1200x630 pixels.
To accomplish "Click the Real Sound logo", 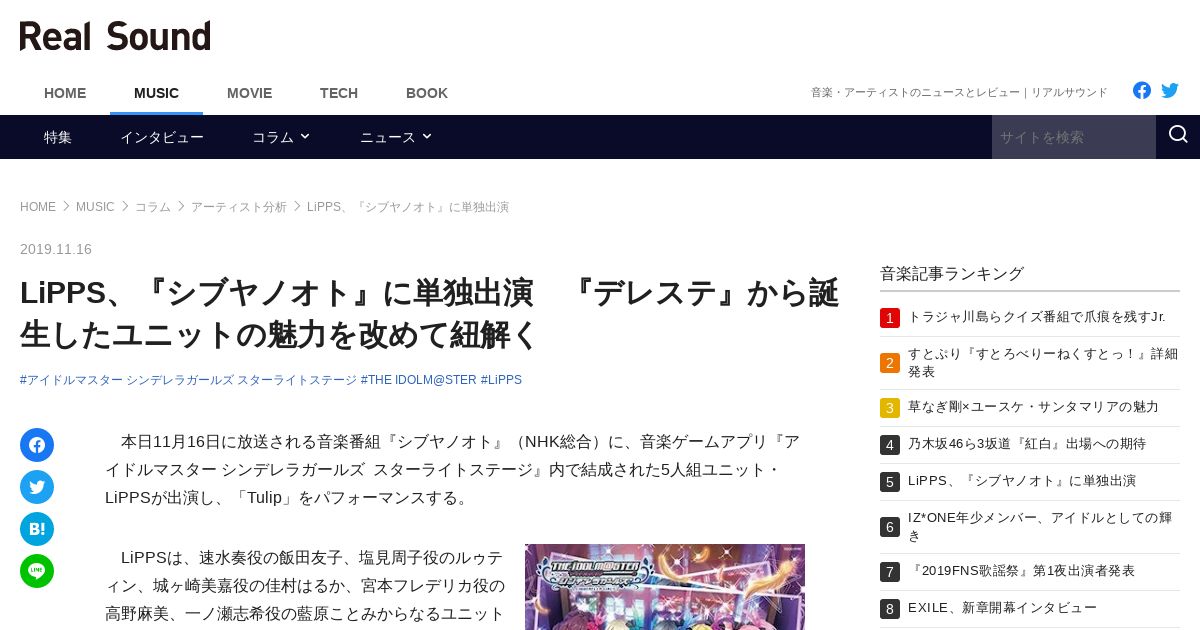I will pos(115,37).
